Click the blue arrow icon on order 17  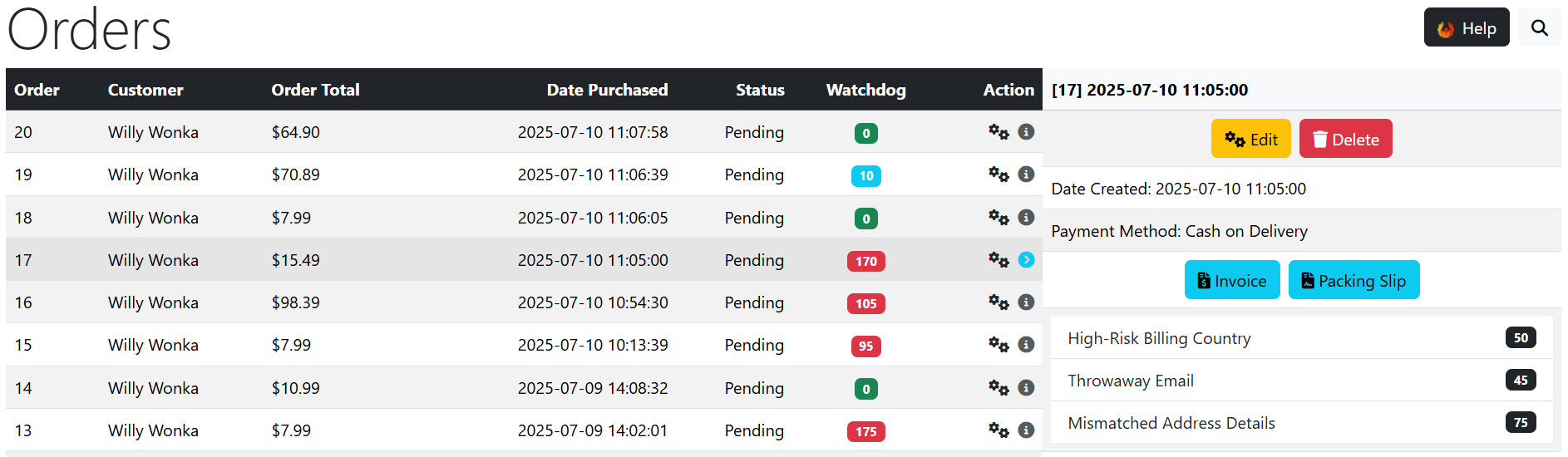1026,260
